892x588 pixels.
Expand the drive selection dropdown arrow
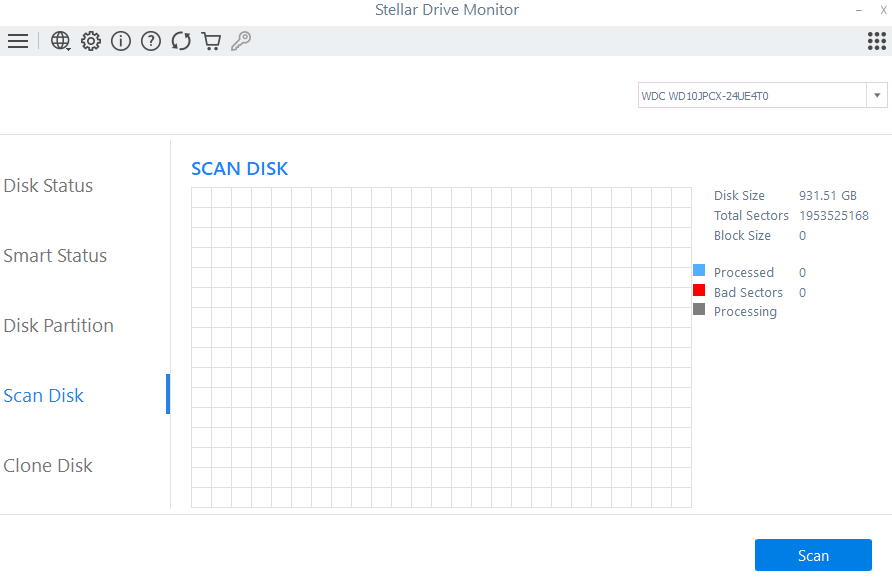point(877,95)
